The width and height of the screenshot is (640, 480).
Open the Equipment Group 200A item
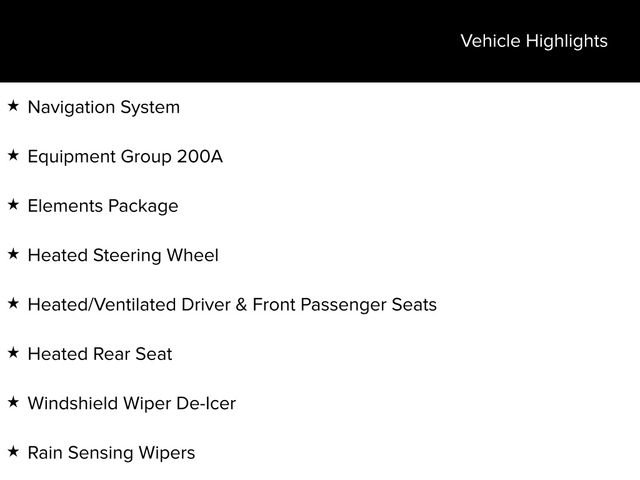click(x=125, y=157)
